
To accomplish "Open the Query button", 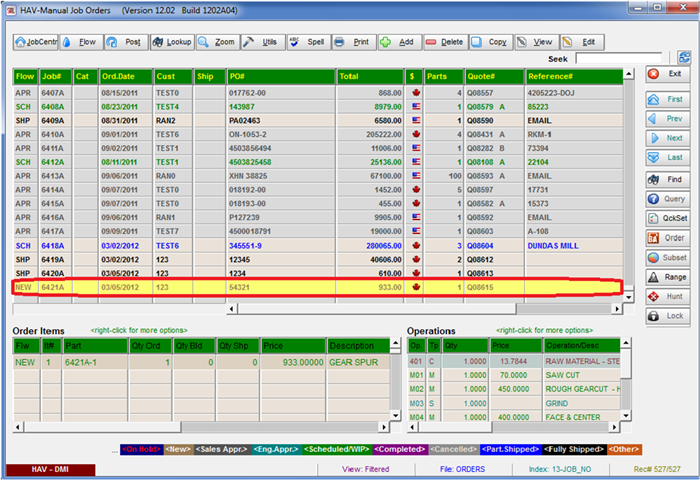I will pos(667,199).
